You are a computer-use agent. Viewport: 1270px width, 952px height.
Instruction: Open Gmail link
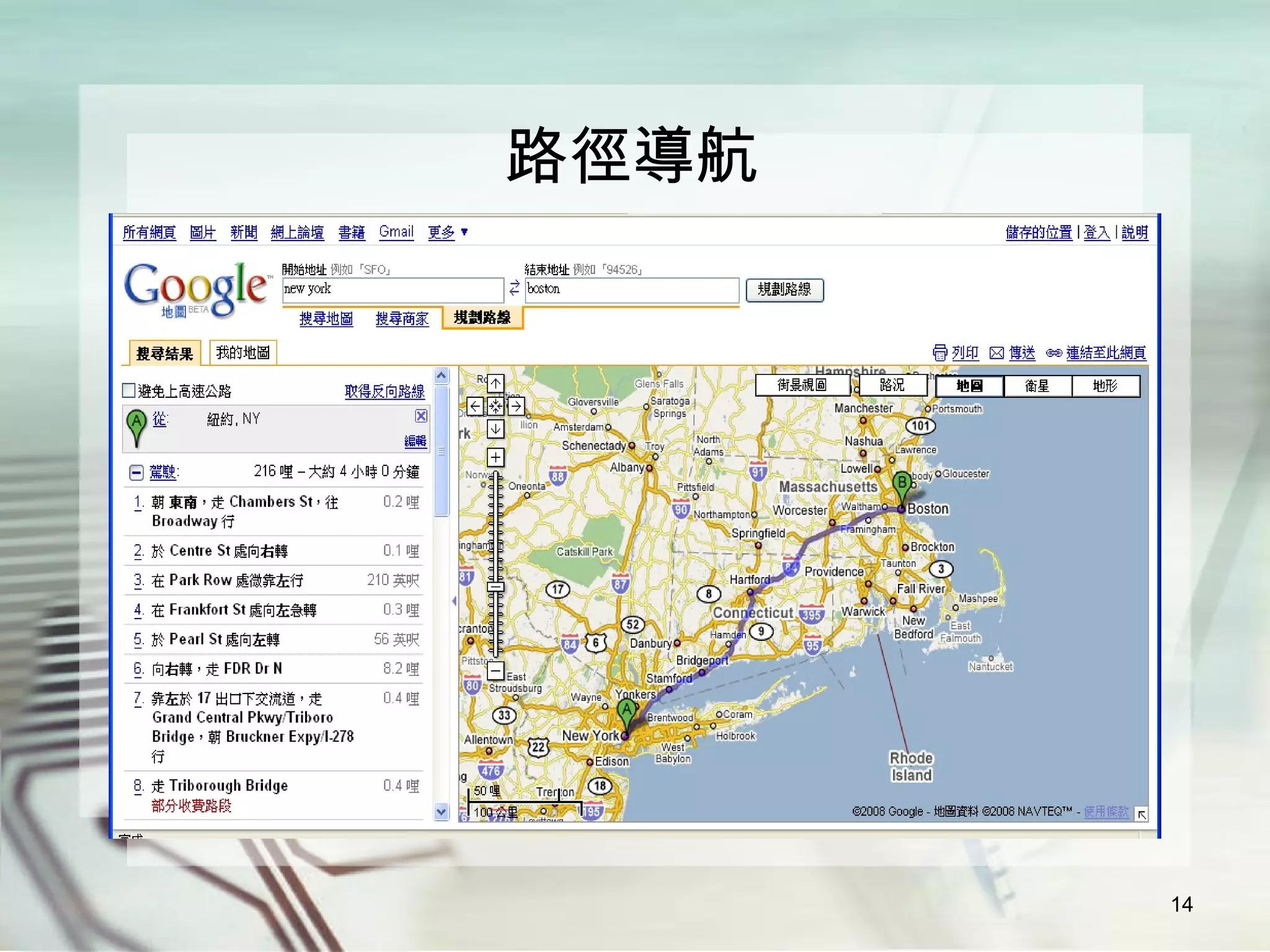(x=396, y=232)
